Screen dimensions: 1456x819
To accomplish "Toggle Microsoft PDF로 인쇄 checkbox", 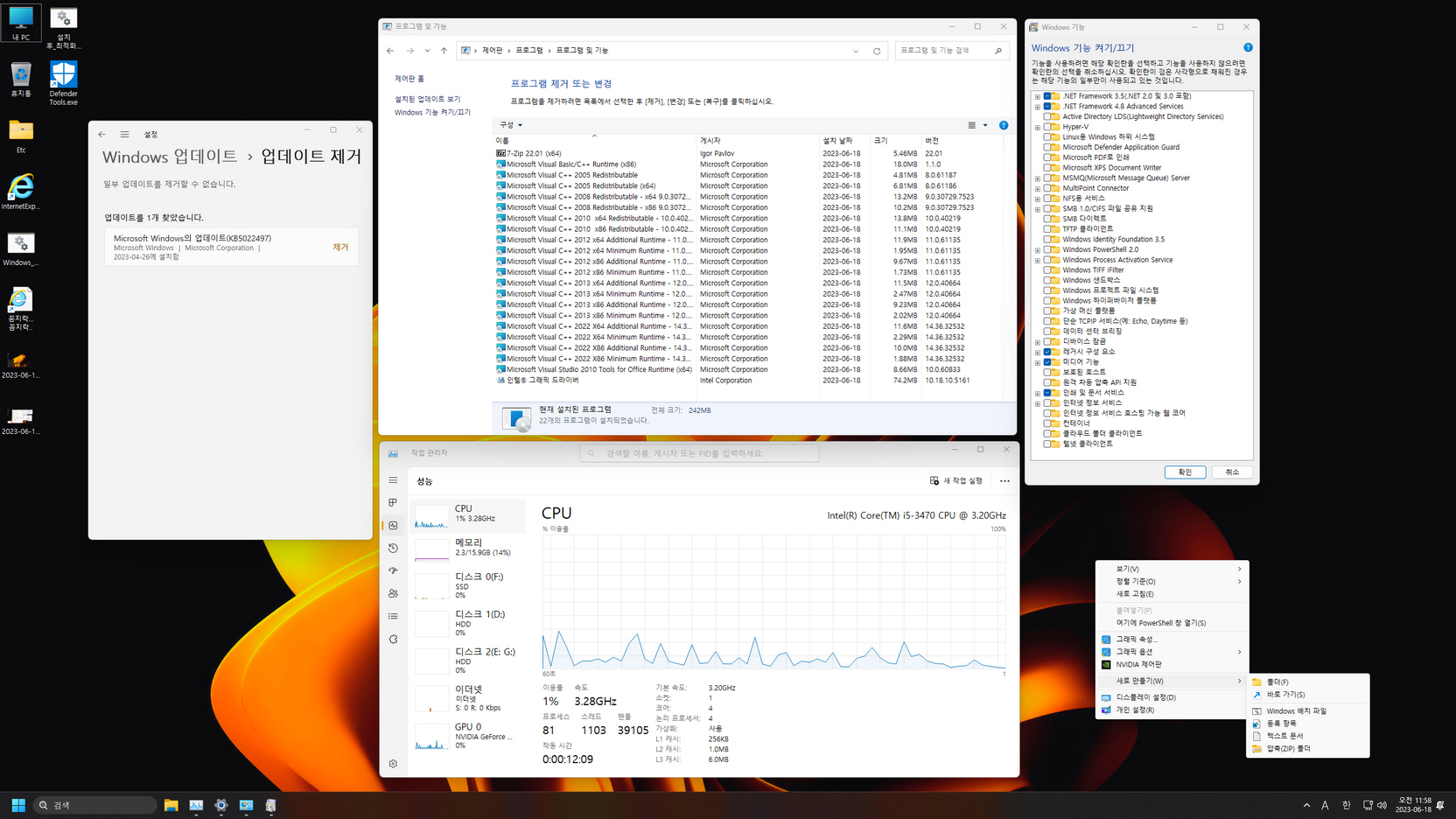I will 1047,157.
